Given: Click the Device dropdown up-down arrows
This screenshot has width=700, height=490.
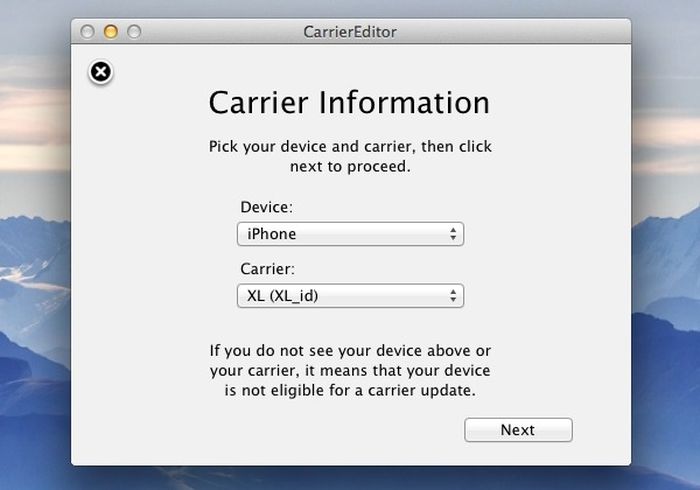Looking at the screenshot, I should click(453, 234).
